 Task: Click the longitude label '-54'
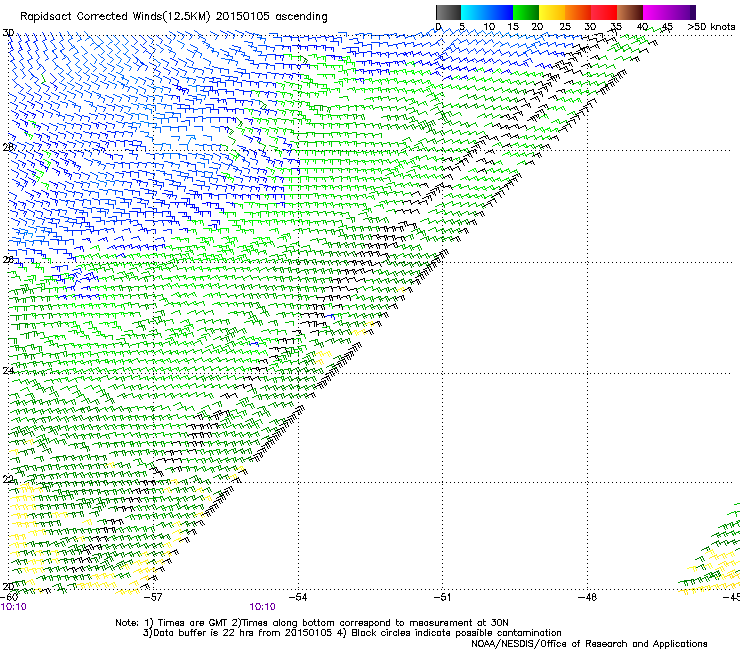297,597
